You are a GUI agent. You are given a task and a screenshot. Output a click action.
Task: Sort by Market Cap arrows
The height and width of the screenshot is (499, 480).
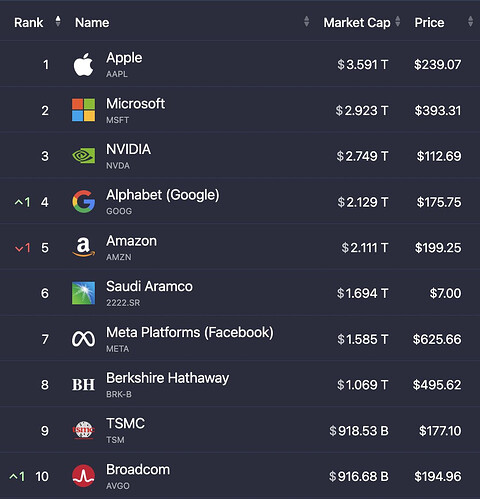[x=397, y=22]
